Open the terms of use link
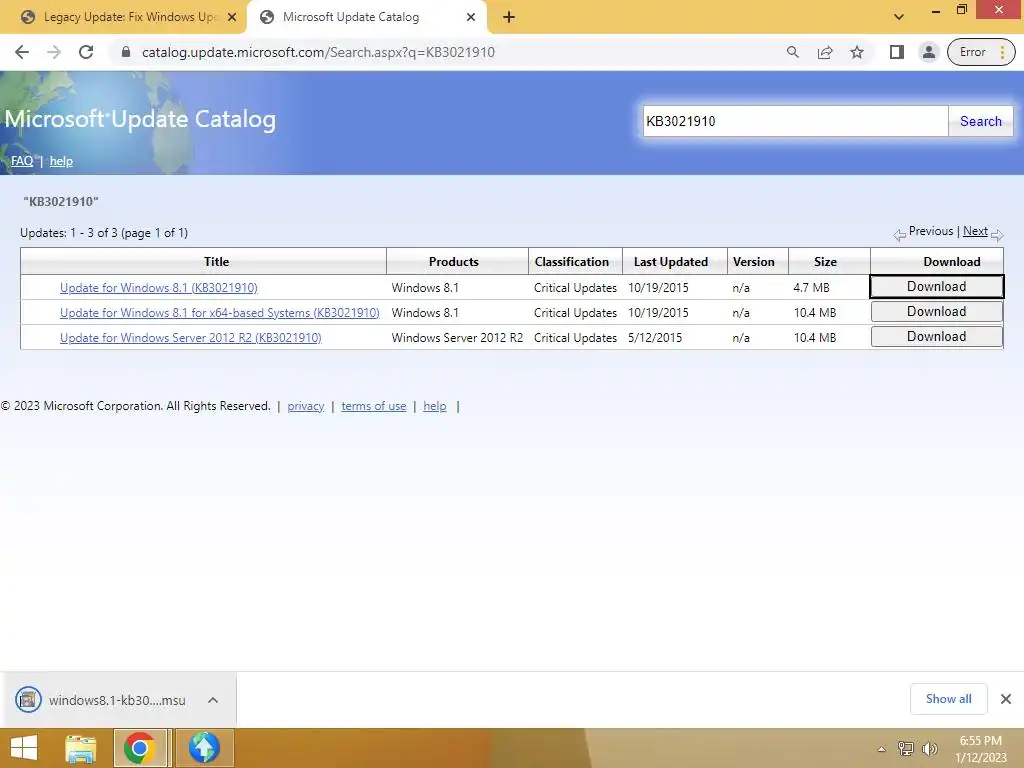The image size is (1024, 768). (x=374, y=406)
